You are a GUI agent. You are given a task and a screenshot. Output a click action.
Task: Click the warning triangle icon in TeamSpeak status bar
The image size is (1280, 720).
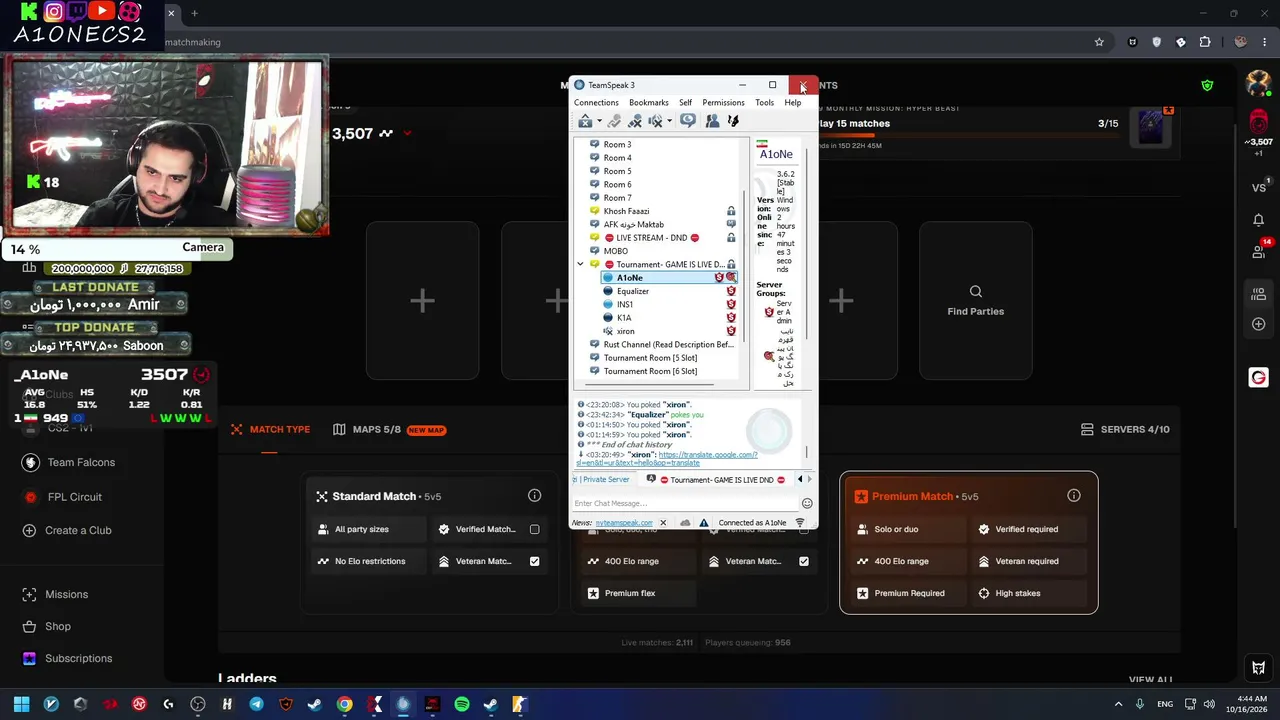pos(704,523)
